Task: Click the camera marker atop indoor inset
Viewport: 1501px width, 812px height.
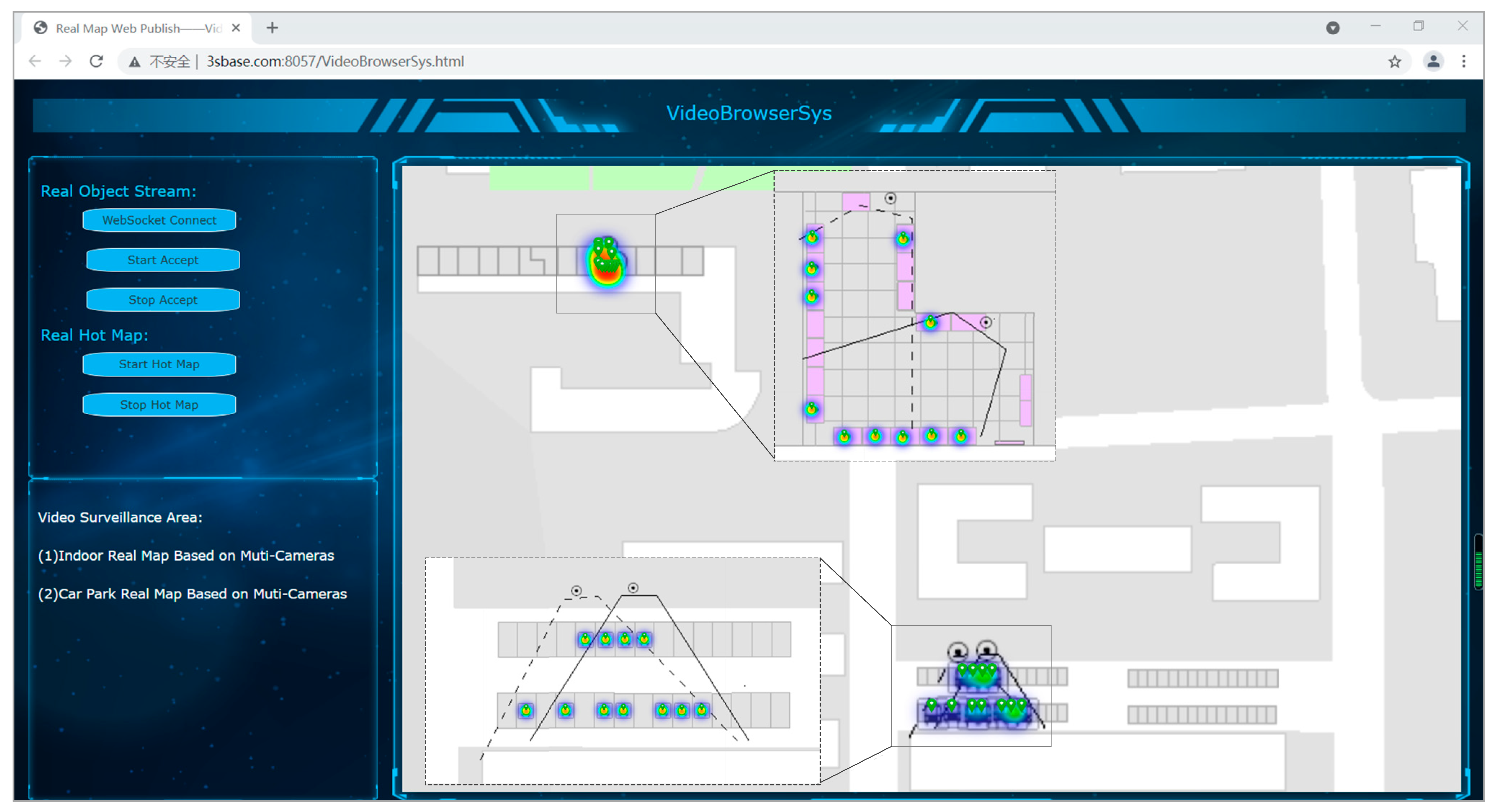Action: [x=890, y=198]
